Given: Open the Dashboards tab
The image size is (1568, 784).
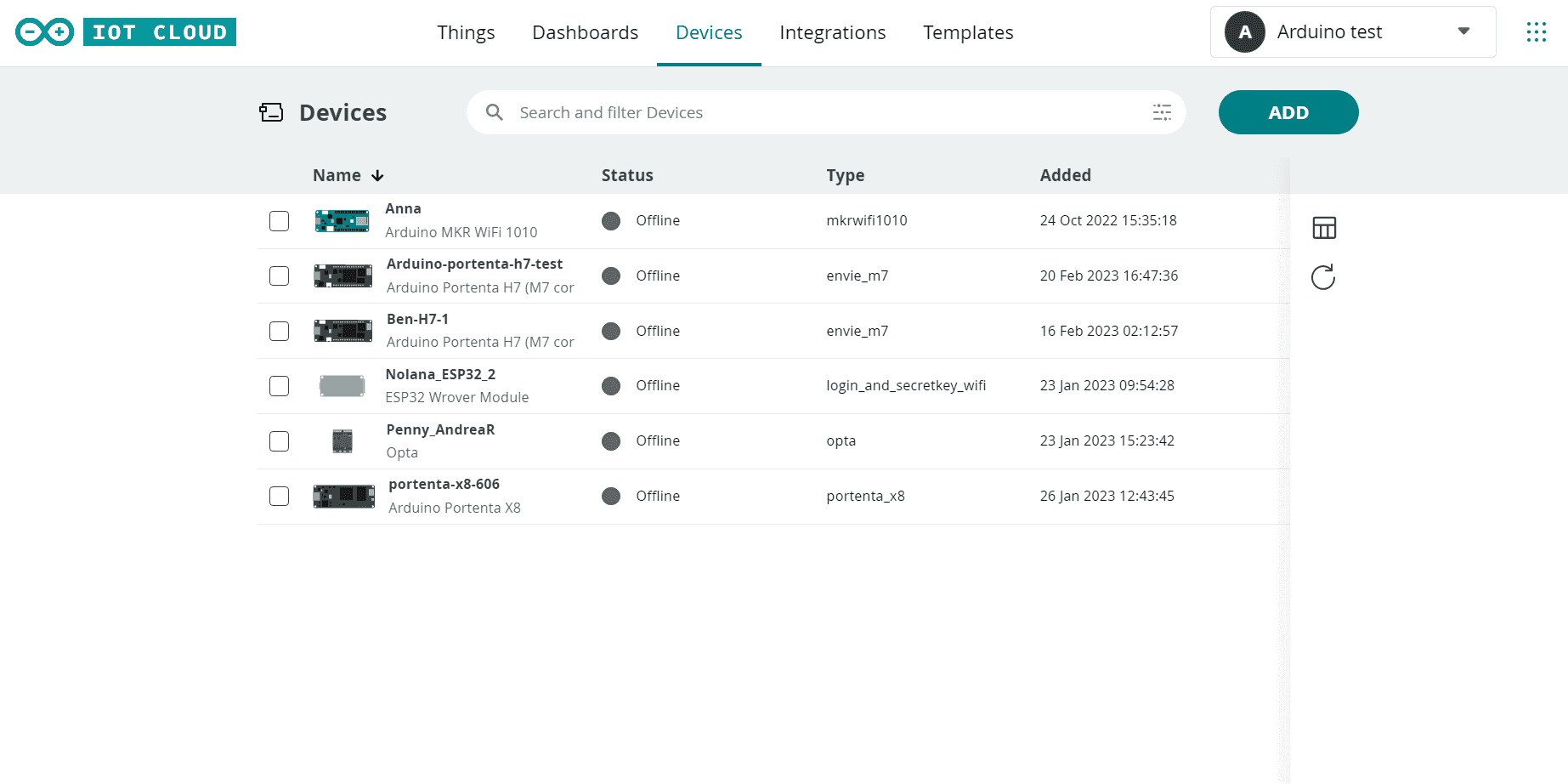Looking at the screenshot, I should (x=585, y=32).
